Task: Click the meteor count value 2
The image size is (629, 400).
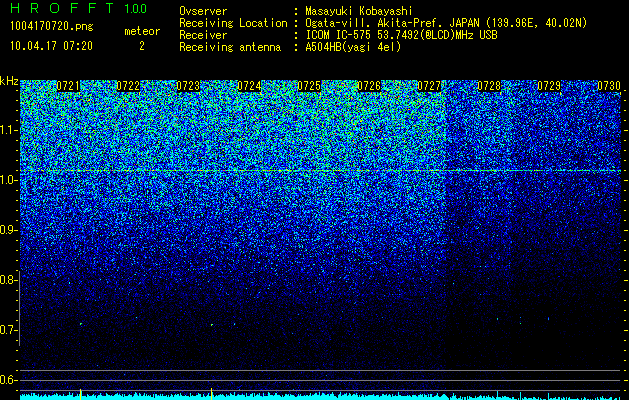Action: pyautogui.click(x=142, y=46)
